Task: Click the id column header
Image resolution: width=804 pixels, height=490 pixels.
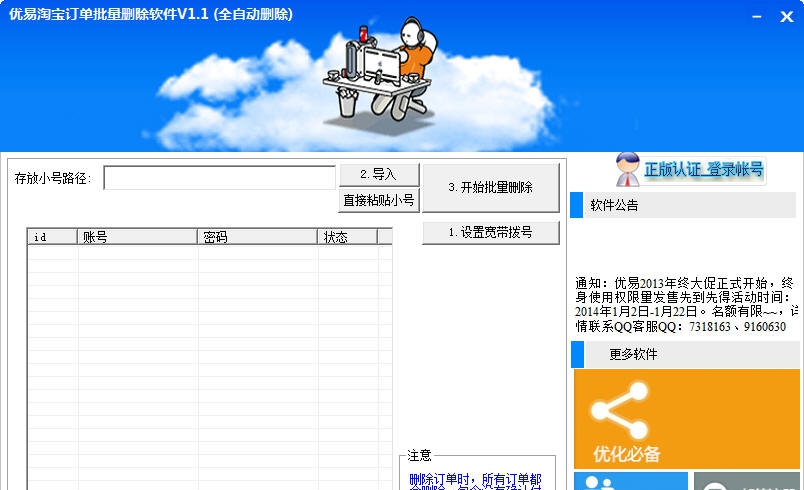Action: pos(52,237)
